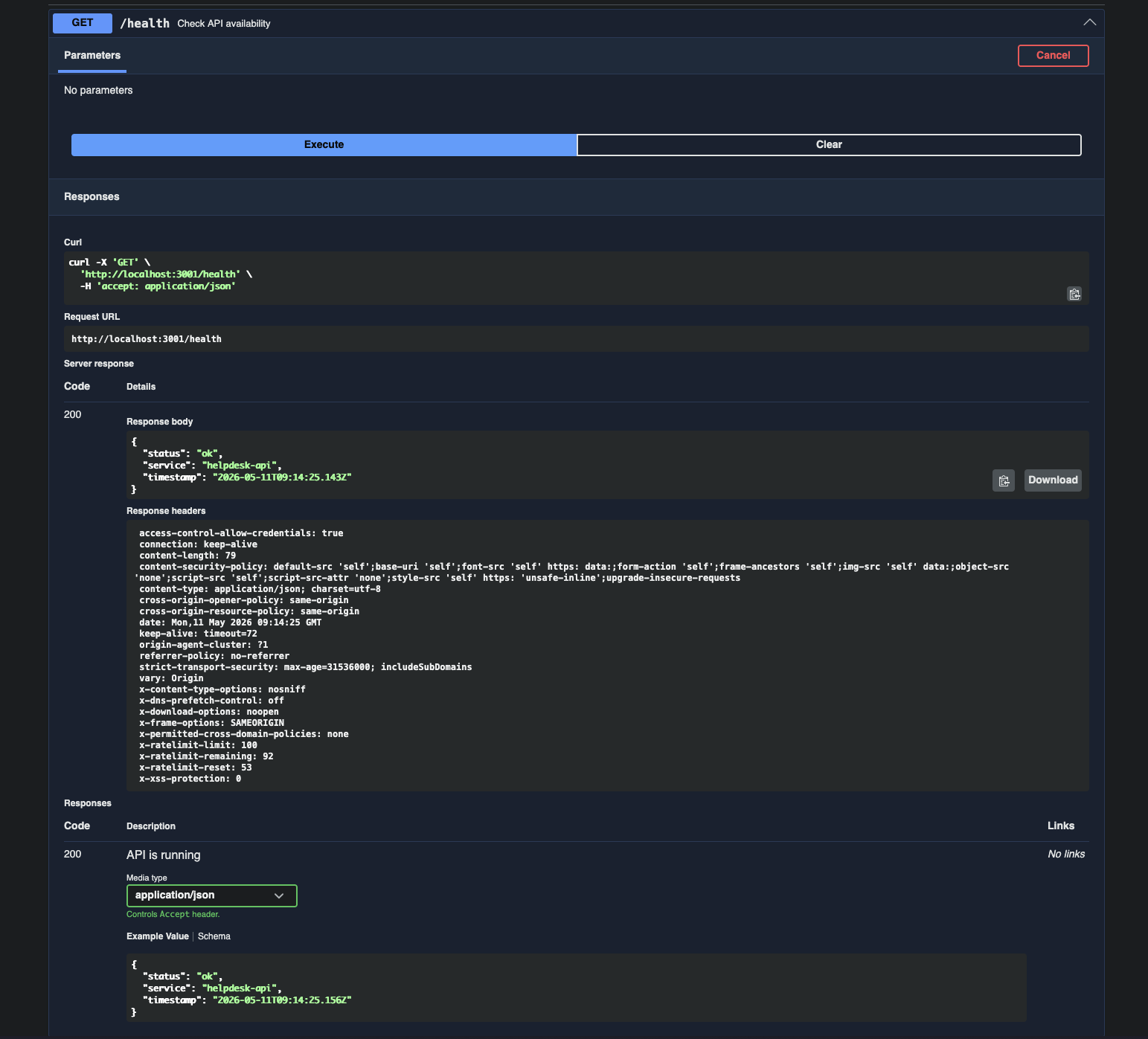Click the 'No links' text
Viewport: 1148px width, 1039px height.
coord(1066,855)
